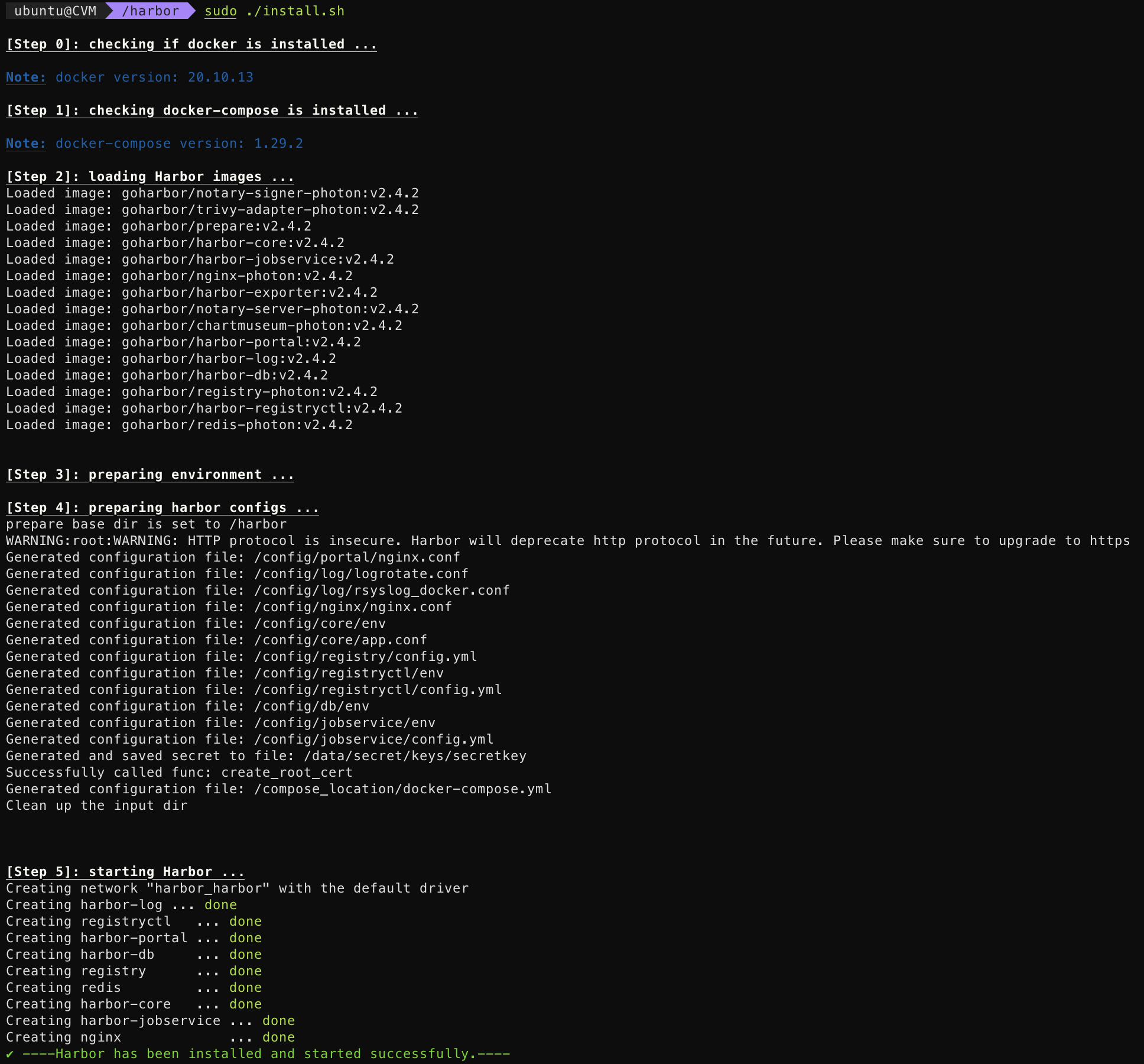Select the goharbor/harbor-core:v2.4.2 image line
This screenshot has height=1064, width=1144.
coord(175,243)
